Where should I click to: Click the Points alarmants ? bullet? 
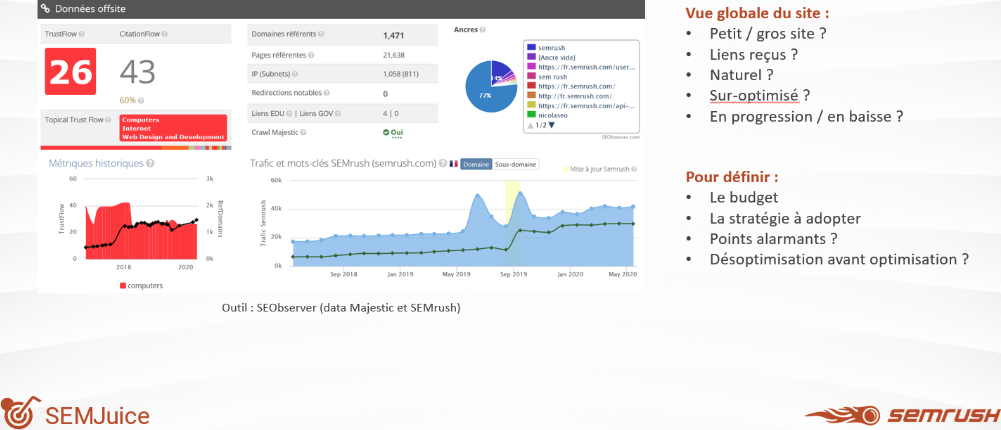774,239
